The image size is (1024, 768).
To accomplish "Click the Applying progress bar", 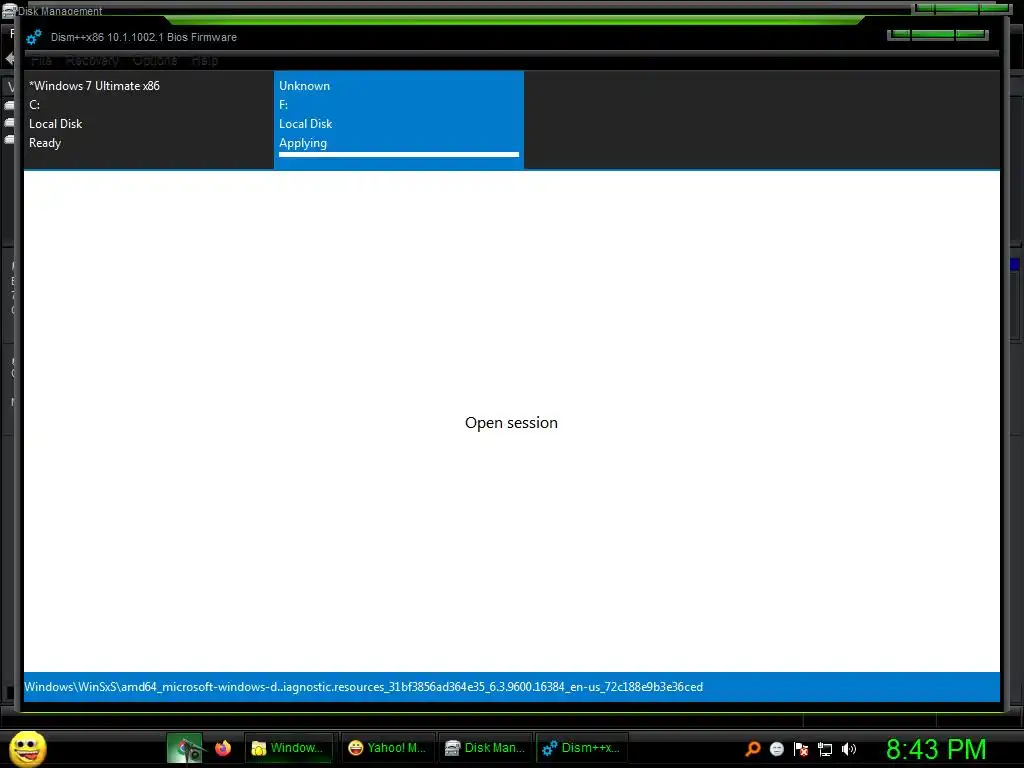I will tap(399, 155).
